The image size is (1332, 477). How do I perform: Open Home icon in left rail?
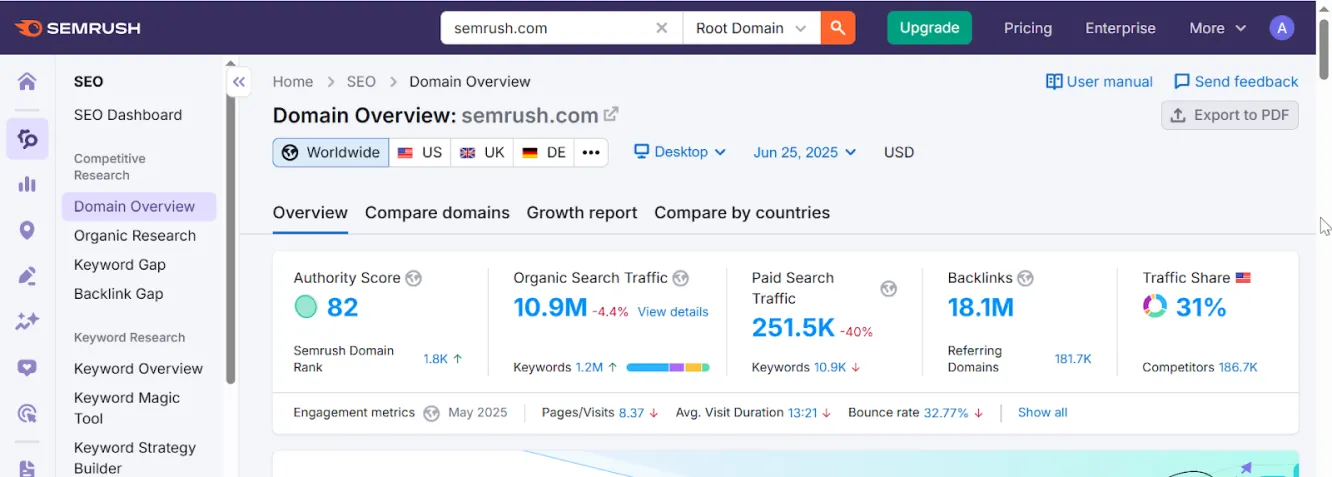tap(27, 82)
